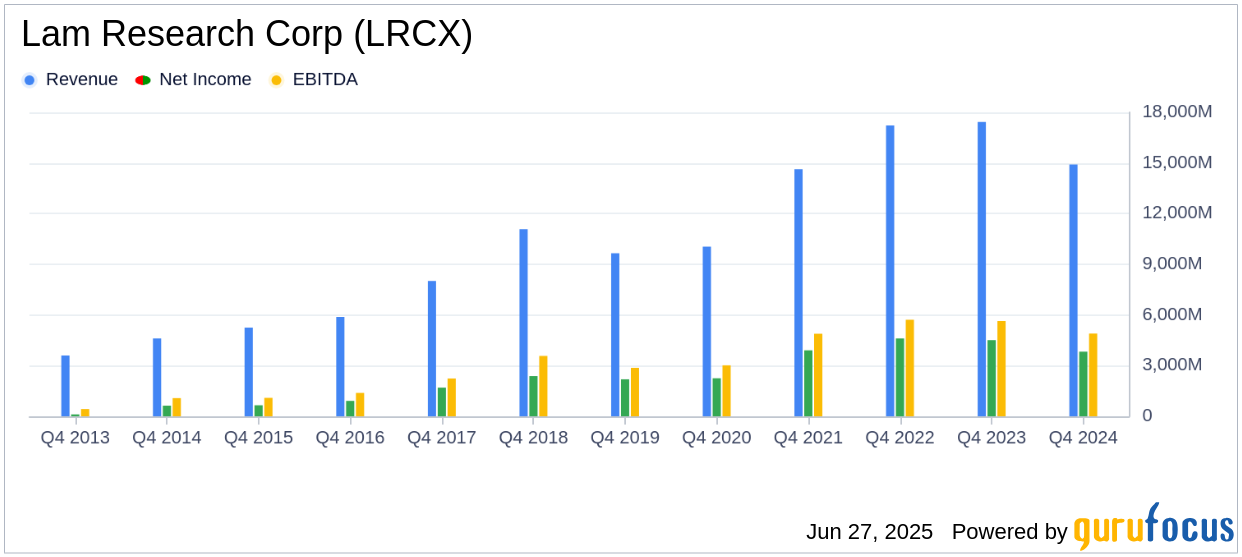Click the 9,000M y-axis value
Screen dimensions: 1242x557
1173,264
